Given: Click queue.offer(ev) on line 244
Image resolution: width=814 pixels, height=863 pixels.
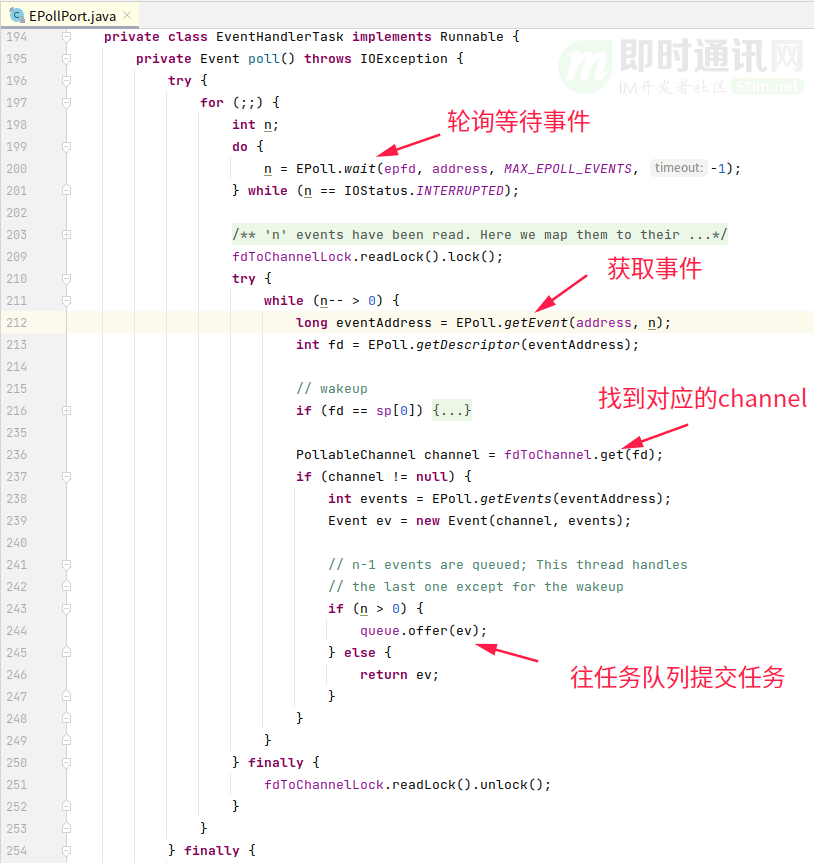Looking at the screenshot, I should [423, 631].
